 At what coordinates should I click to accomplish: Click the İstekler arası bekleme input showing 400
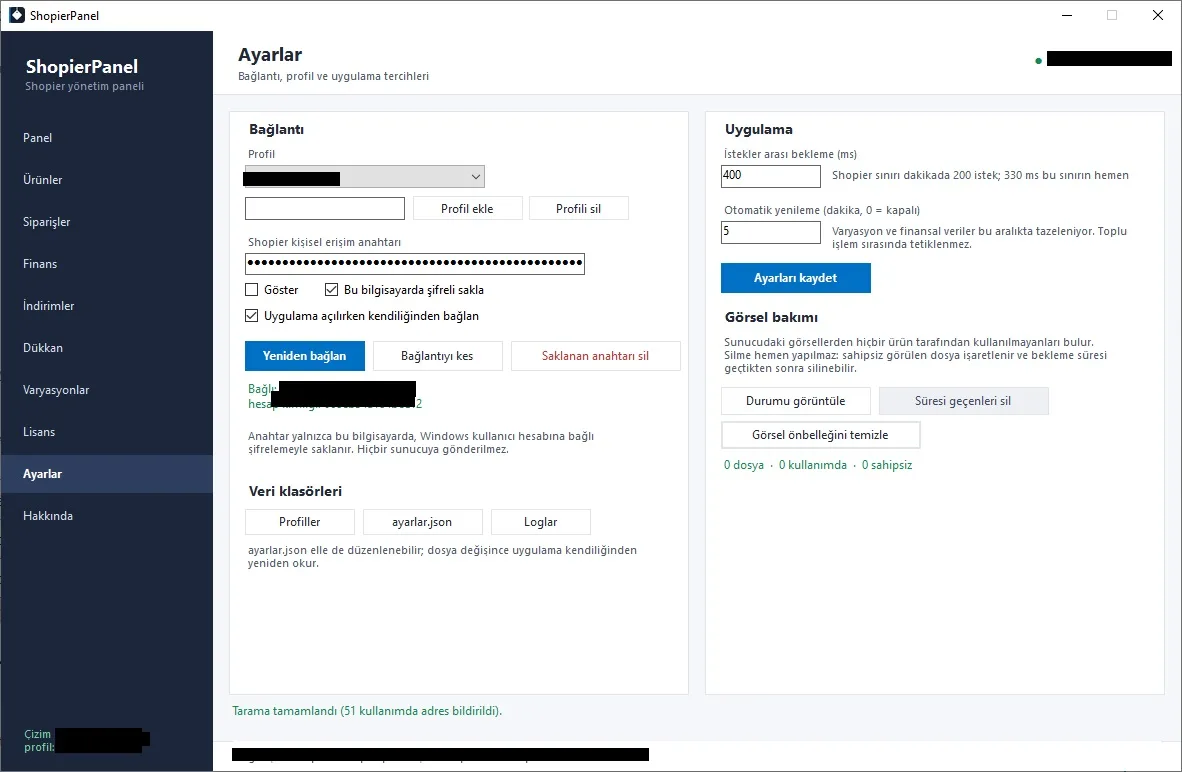click(x=770, y=176)
